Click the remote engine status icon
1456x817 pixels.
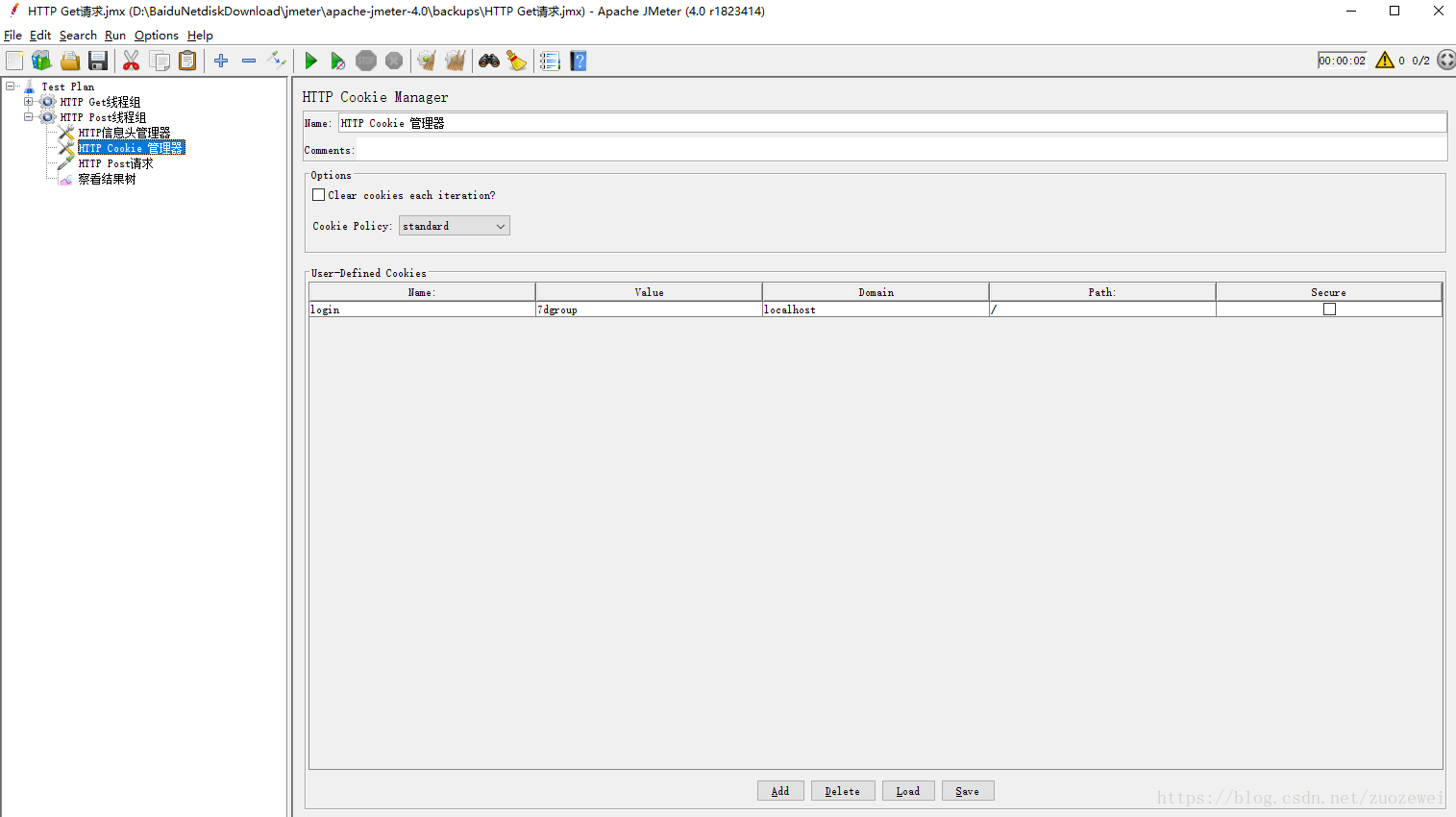(x=1446, y=60)
